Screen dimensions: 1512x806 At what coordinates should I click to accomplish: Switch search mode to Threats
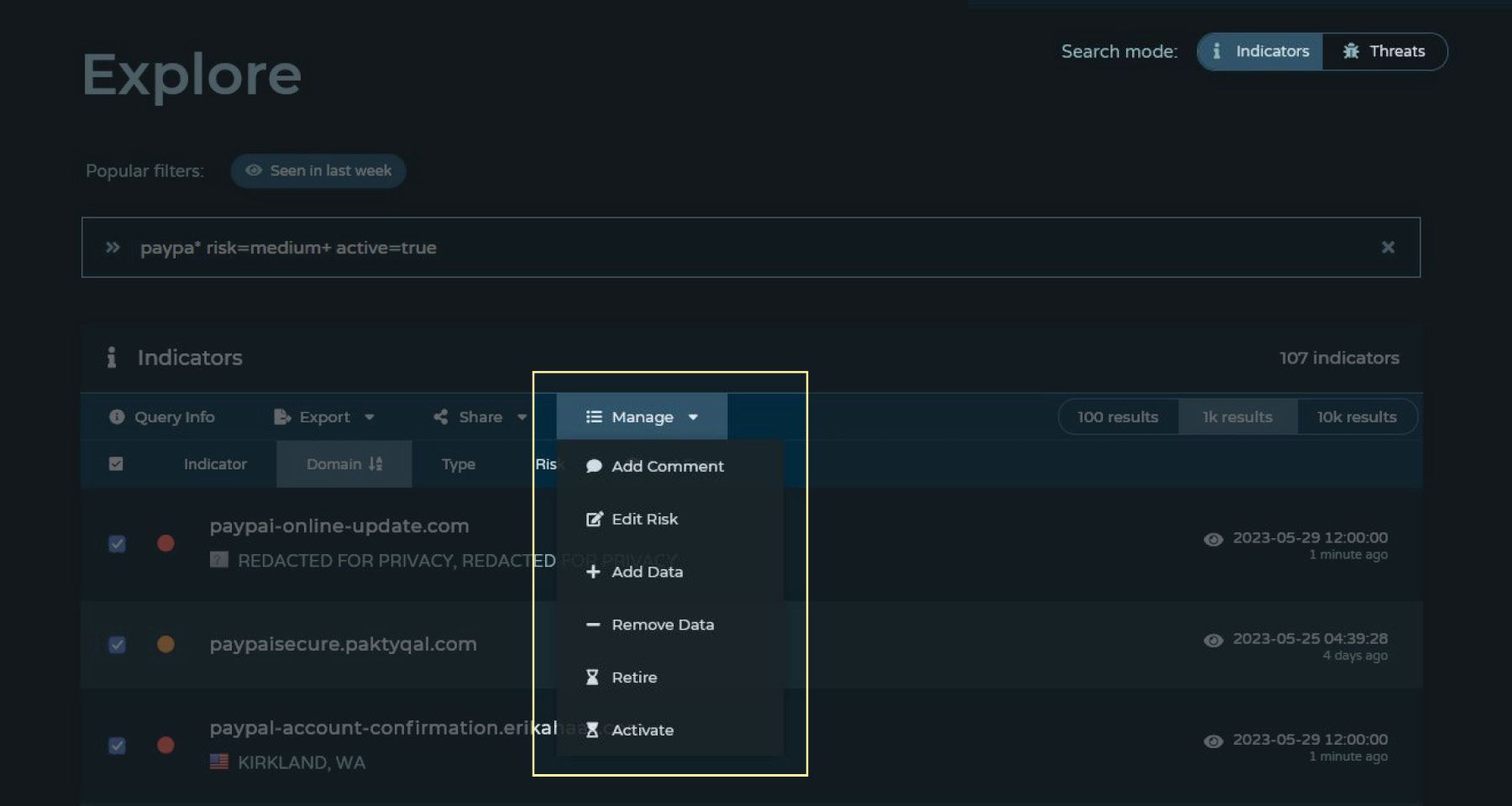click(1384, 51)
